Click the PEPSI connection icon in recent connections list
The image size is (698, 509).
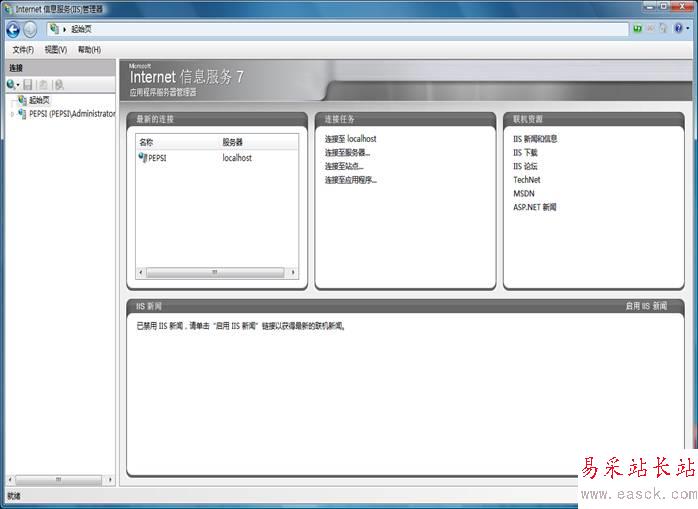pyautogui.click(x=143, y=158)
